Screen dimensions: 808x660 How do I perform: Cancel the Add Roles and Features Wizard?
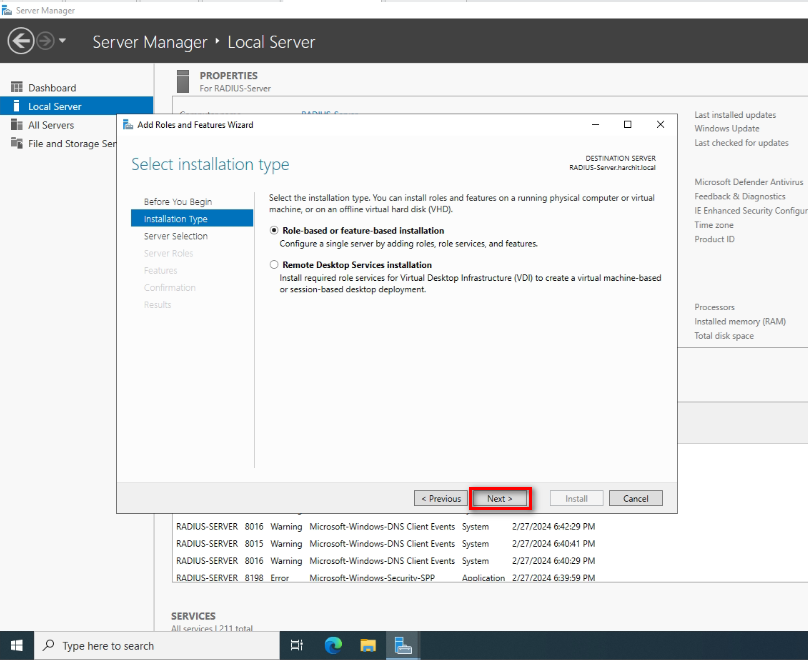pyautogui.click(x=636, y=498)
